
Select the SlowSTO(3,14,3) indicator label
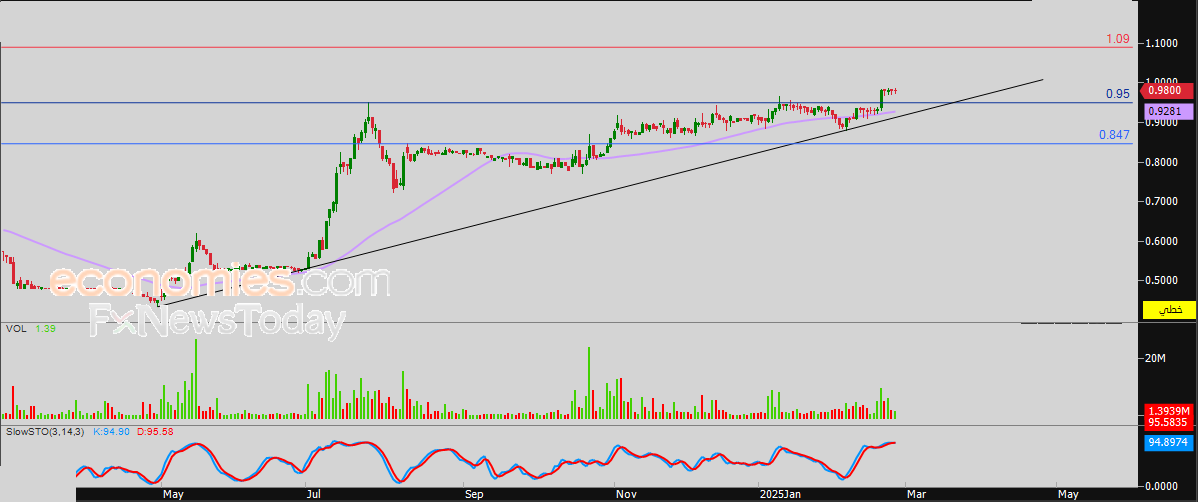44,432
